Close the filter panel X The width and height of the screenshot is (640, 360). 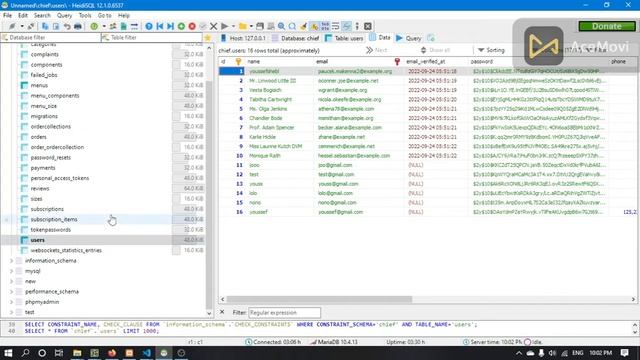point(222,312)
